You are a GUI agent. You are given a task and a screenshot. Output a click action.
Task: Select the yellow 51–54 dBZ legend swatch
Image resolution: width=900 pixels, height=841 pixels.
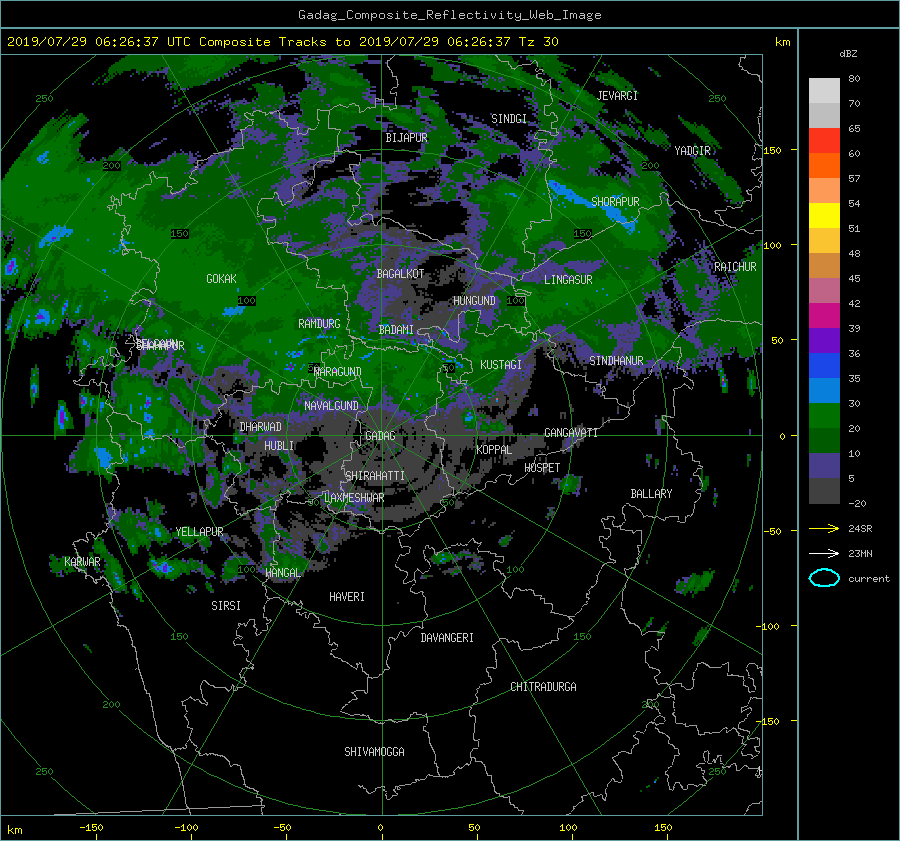[824, 216]
